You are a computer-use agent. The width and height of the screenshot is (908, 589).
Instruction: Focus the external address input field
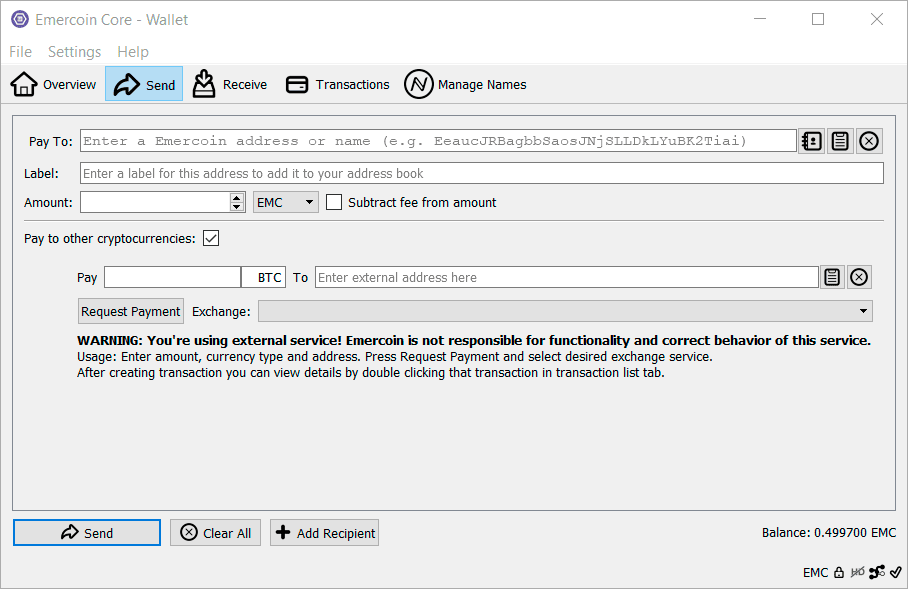(566, 277)
